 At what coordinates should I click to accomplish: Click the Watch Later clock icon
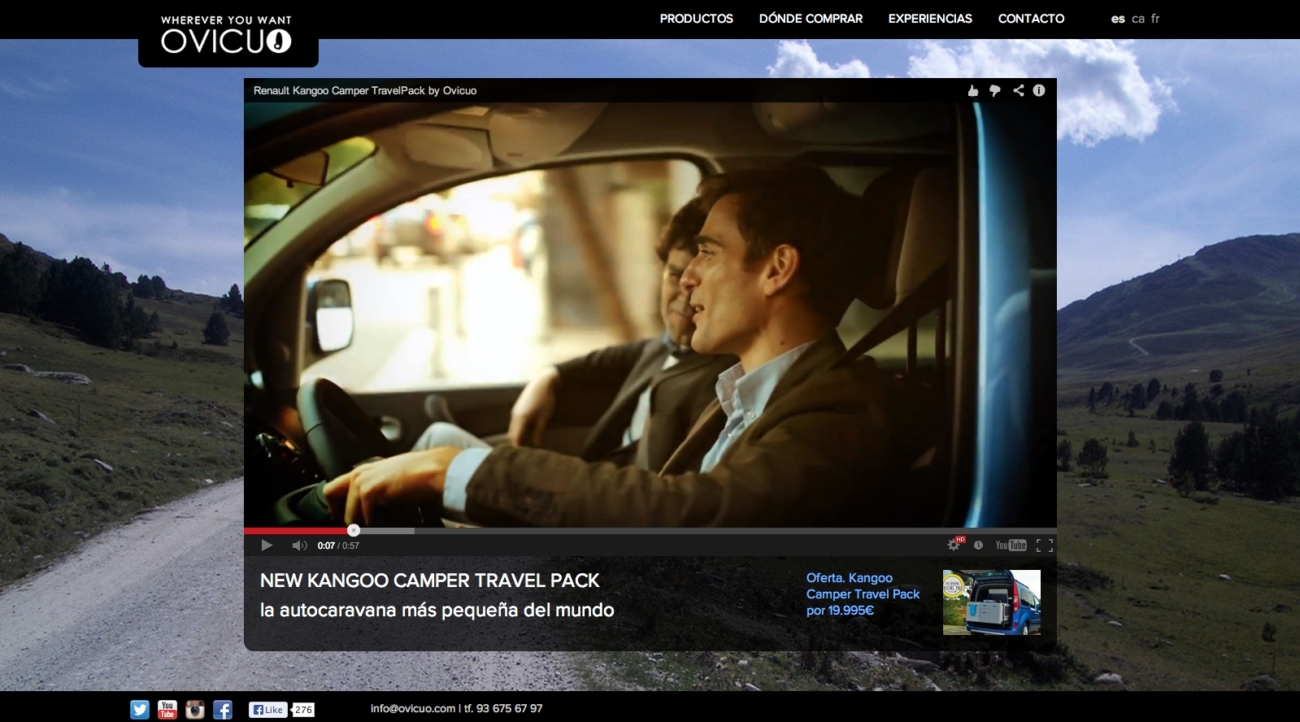978,545
